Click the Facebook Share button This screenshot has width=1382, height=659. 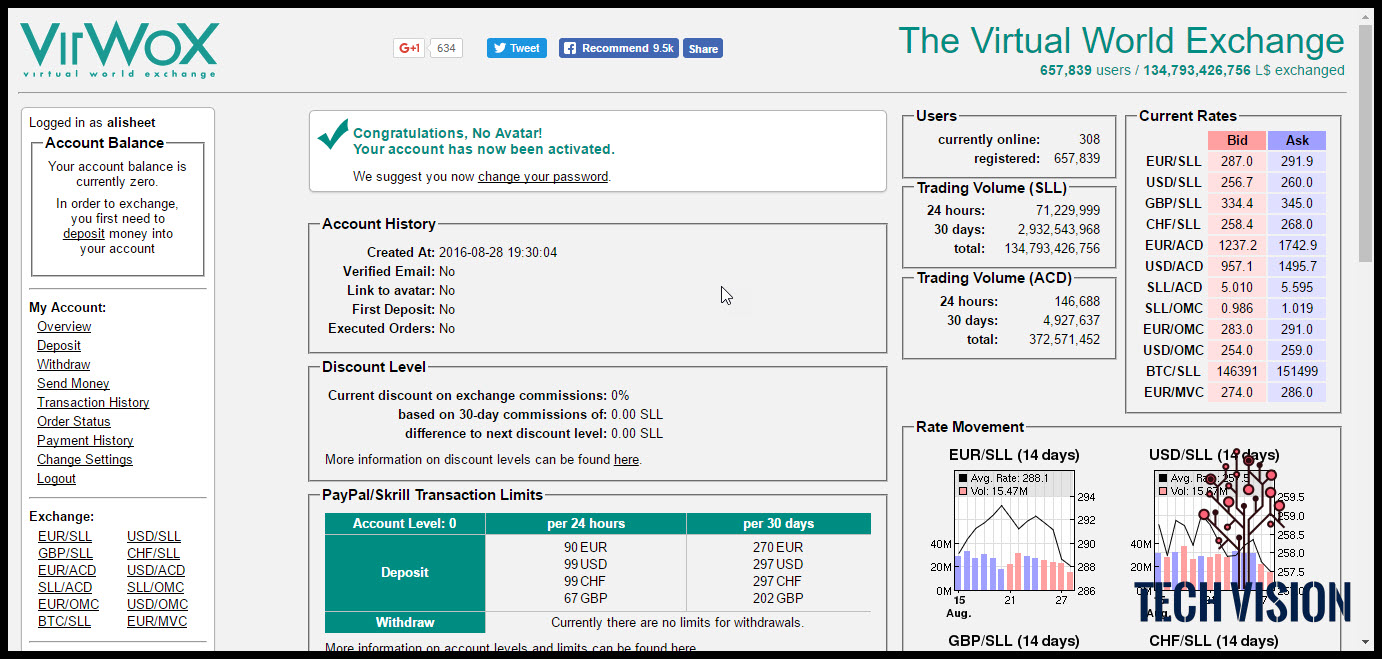(x=703, y=48)
